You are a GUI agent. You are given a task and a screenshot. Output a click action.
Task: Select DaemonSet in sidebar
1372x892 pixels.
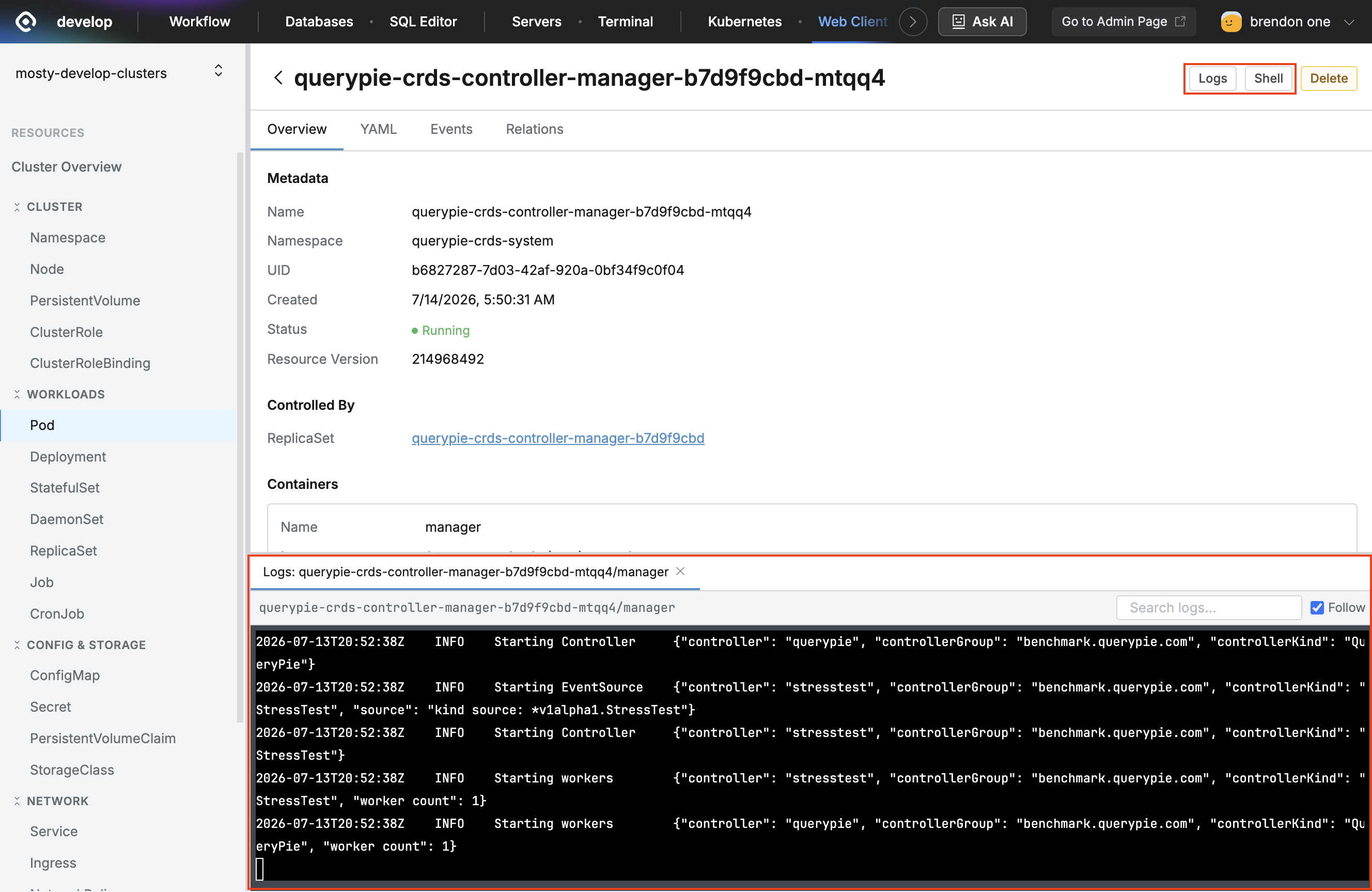(66, 519)
